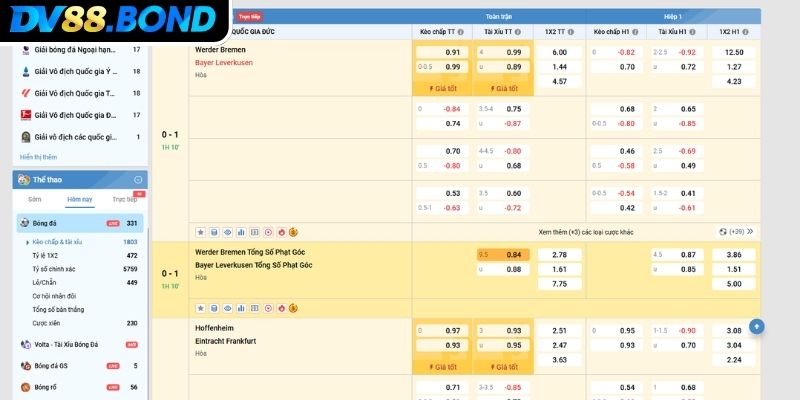Switch to the Sớm tab
The height and width of the screenshot is (400, 800).
click(34, 199)
